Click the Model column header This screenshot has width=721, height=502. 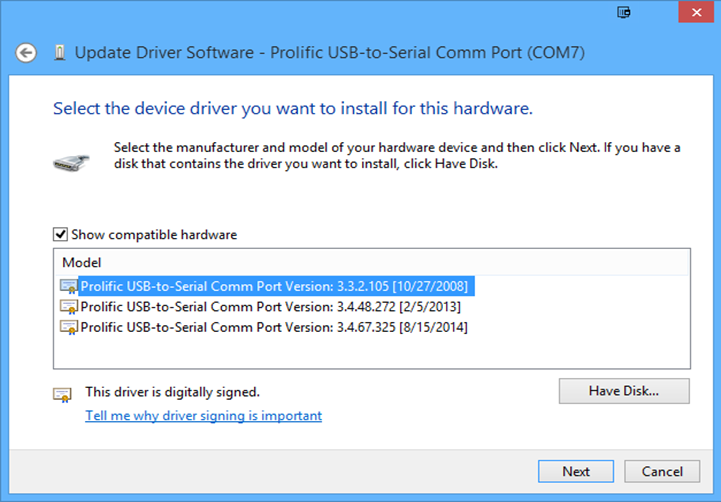coord(81,262)
